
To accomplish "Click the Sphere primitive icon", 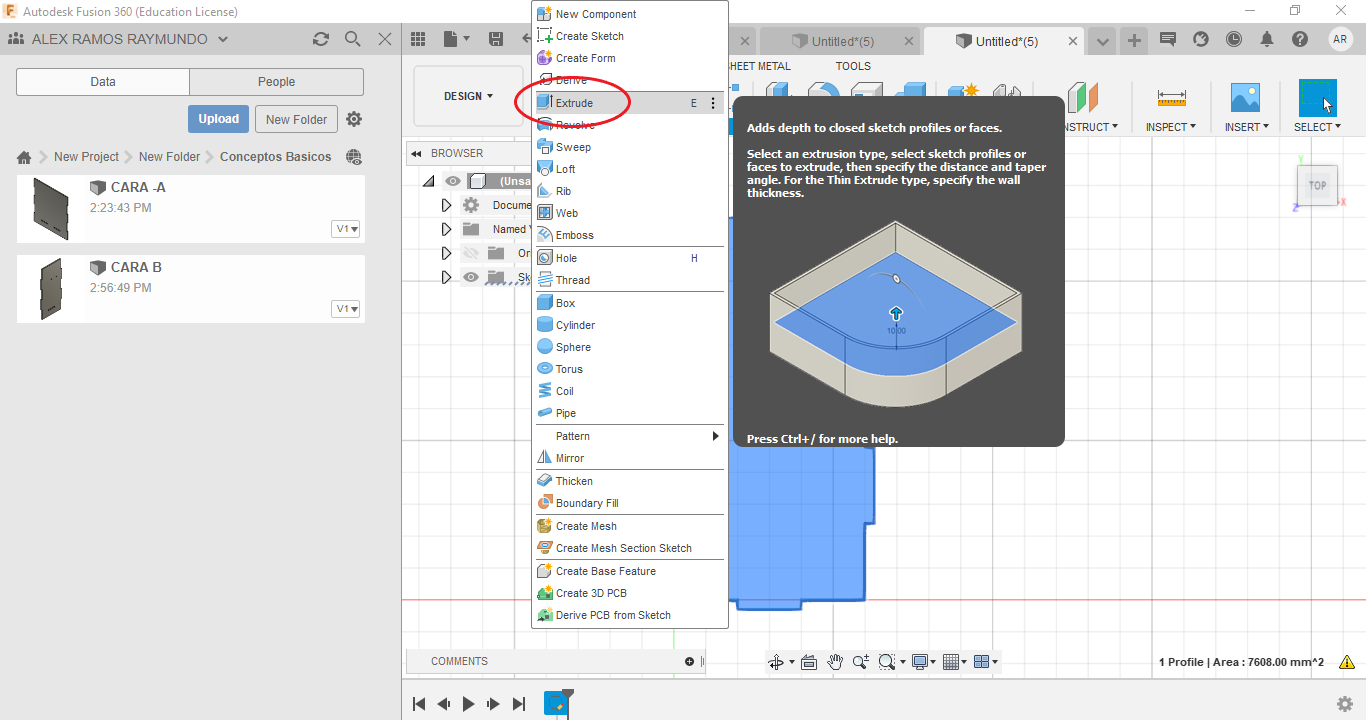I will (545, 347).
